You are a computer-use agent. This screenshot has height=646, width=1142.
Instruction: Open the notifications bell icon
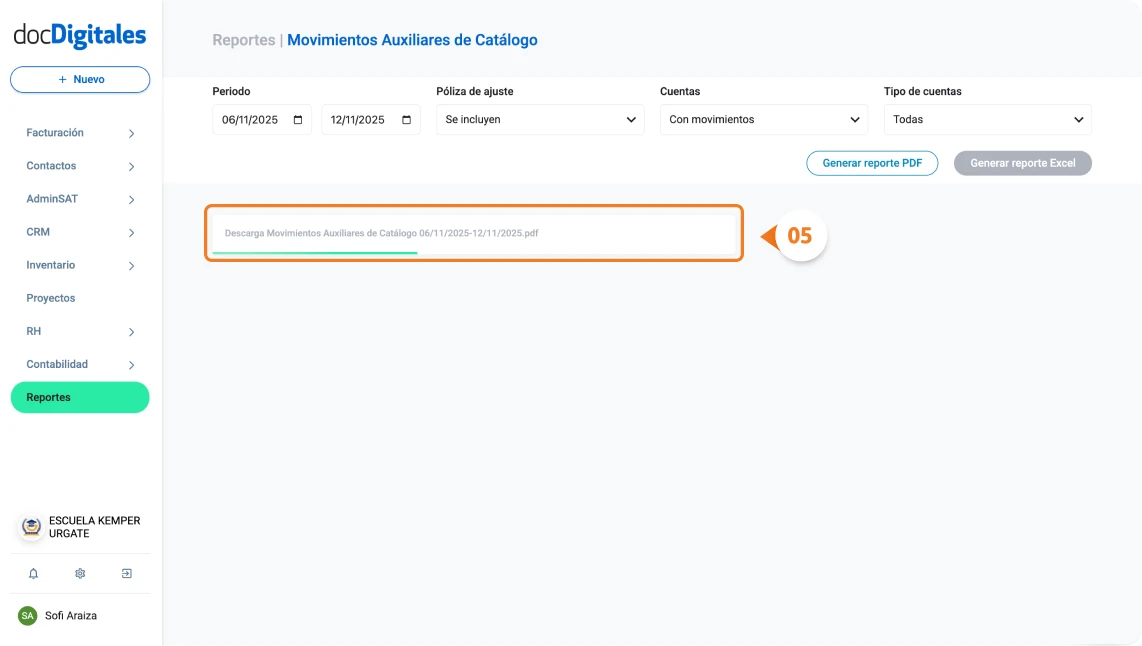click(x=34, y=573)
